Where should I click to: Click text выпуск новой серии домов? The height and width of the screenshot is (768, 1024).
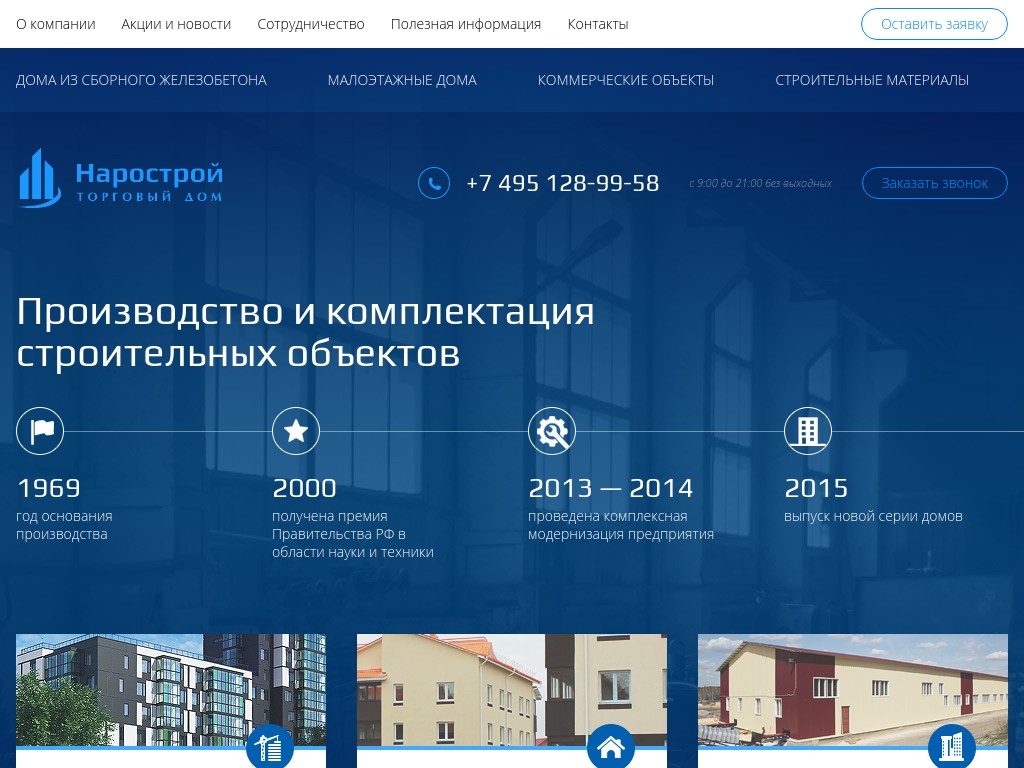(874, 516)
